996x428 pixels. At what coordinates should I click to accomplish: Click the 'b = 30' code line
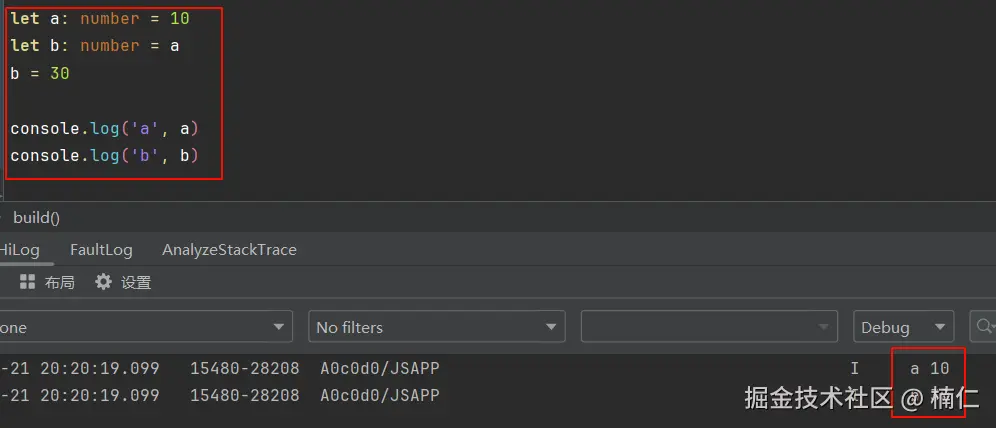pos(40,73)
